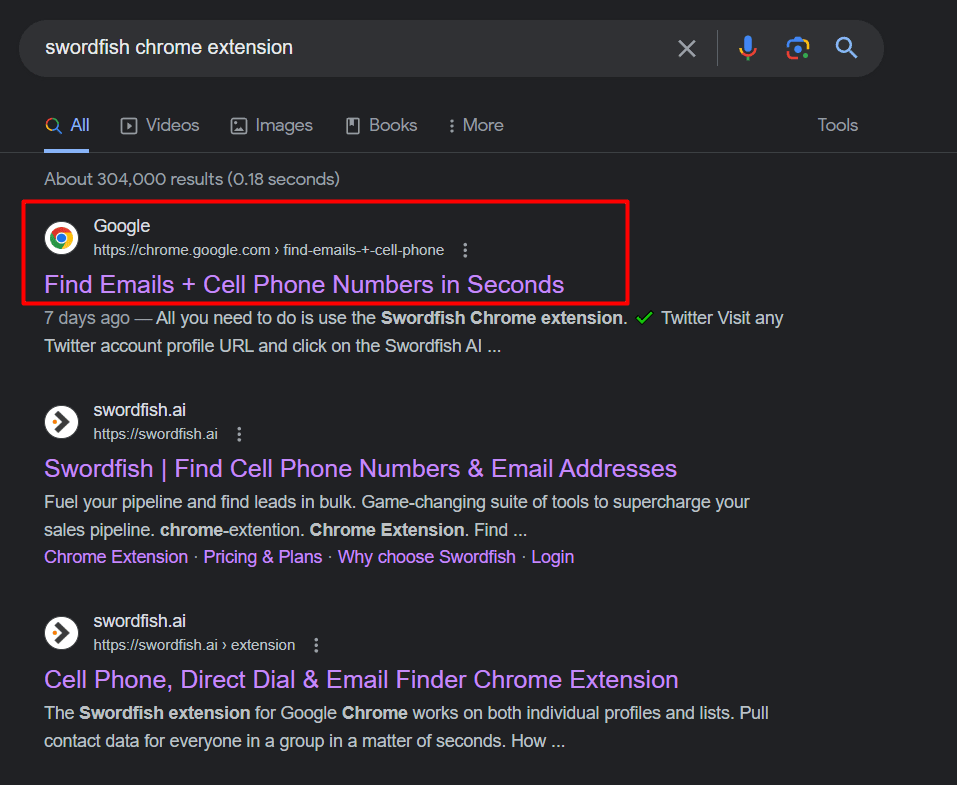
Task: Click the snippet starting 'The Swordfish extension for Google Chrome'
Action: tap(406, 727)
